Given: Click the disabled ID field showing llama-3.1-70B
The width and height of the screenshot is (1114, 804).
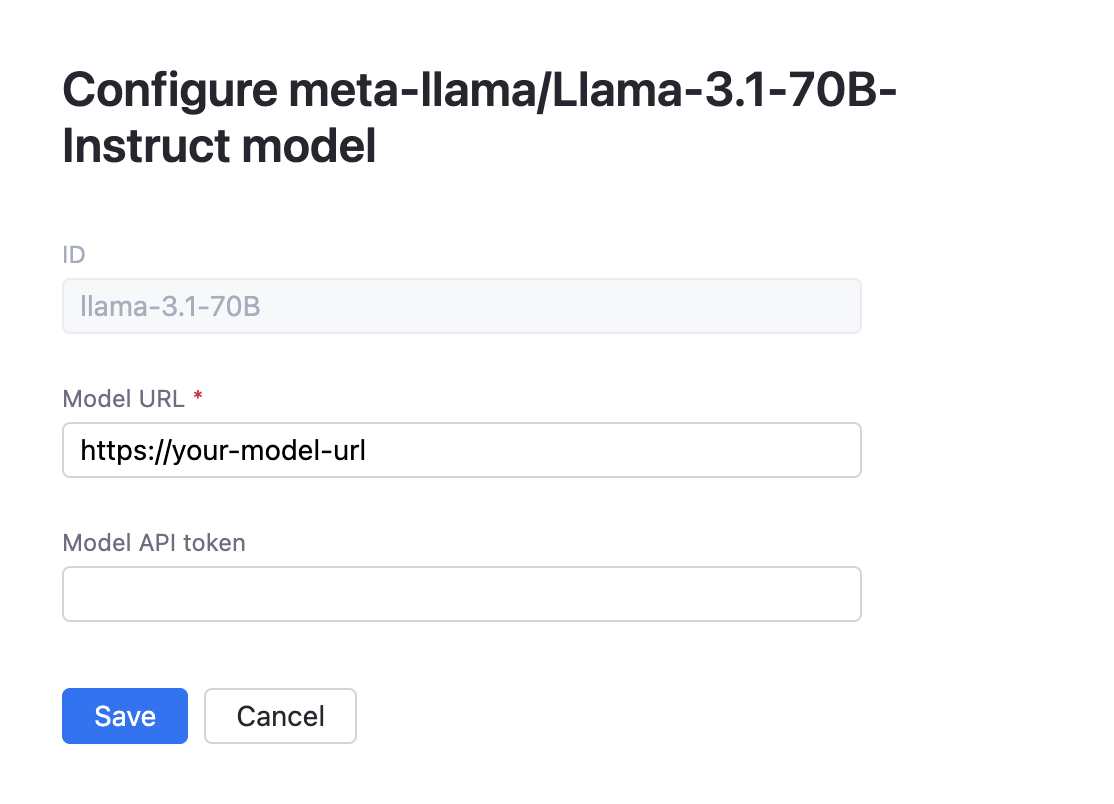Looking at the screenshot, I should click(x=460, y=306).
